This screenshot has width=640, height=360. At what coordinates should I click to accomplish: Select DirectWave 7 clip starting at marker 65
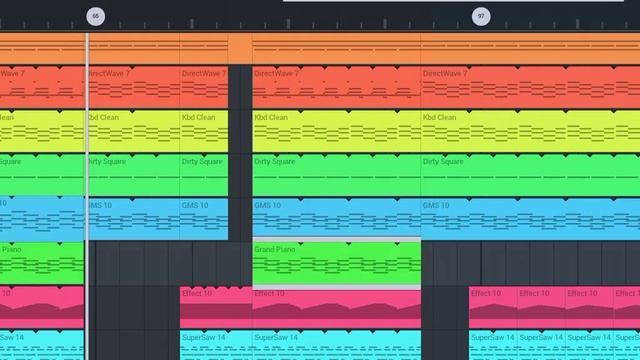pyautogui.click(x=134, y=87)
